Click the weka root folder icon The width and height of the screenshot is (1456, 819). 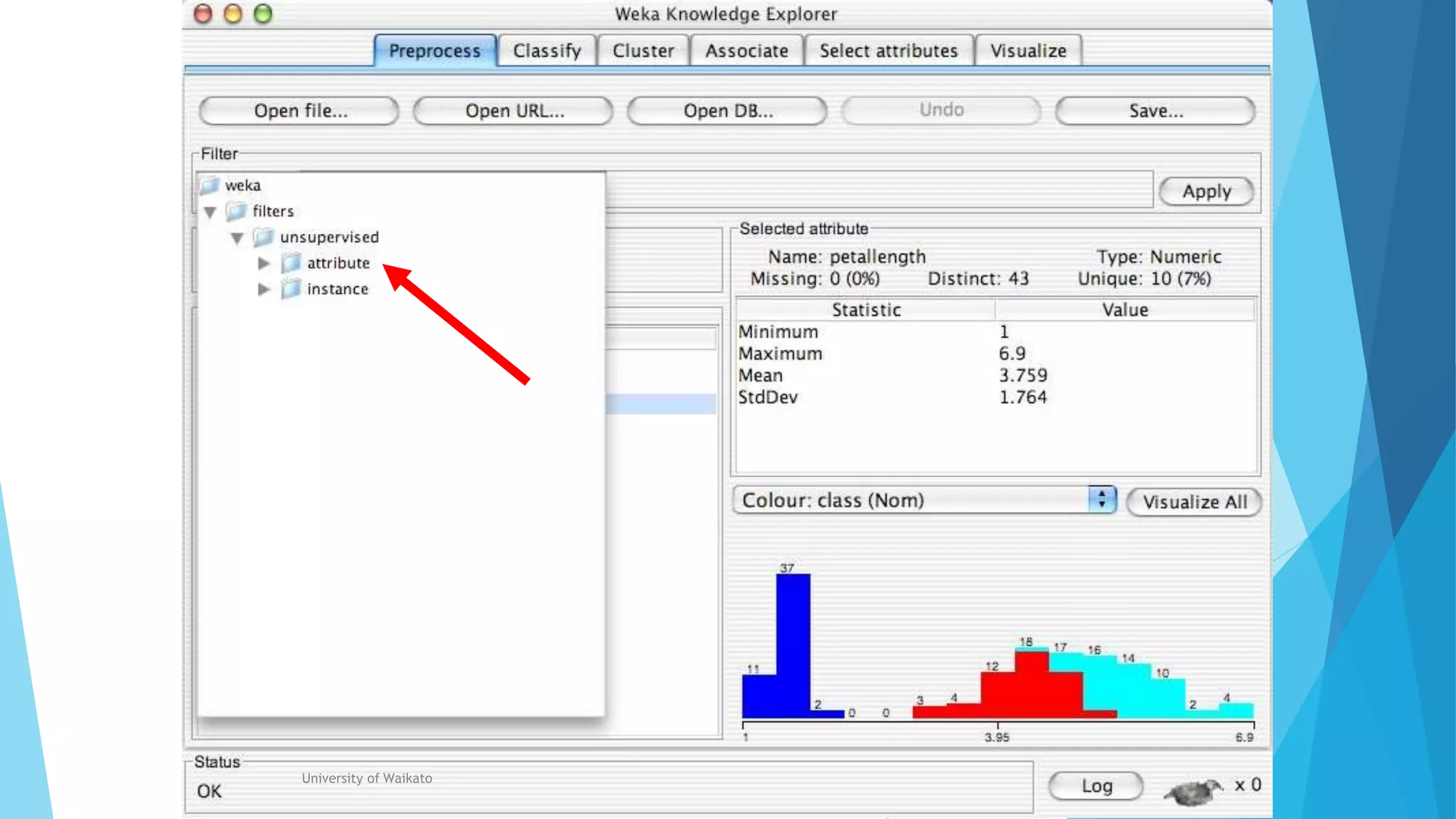click(x=210, y=186)
